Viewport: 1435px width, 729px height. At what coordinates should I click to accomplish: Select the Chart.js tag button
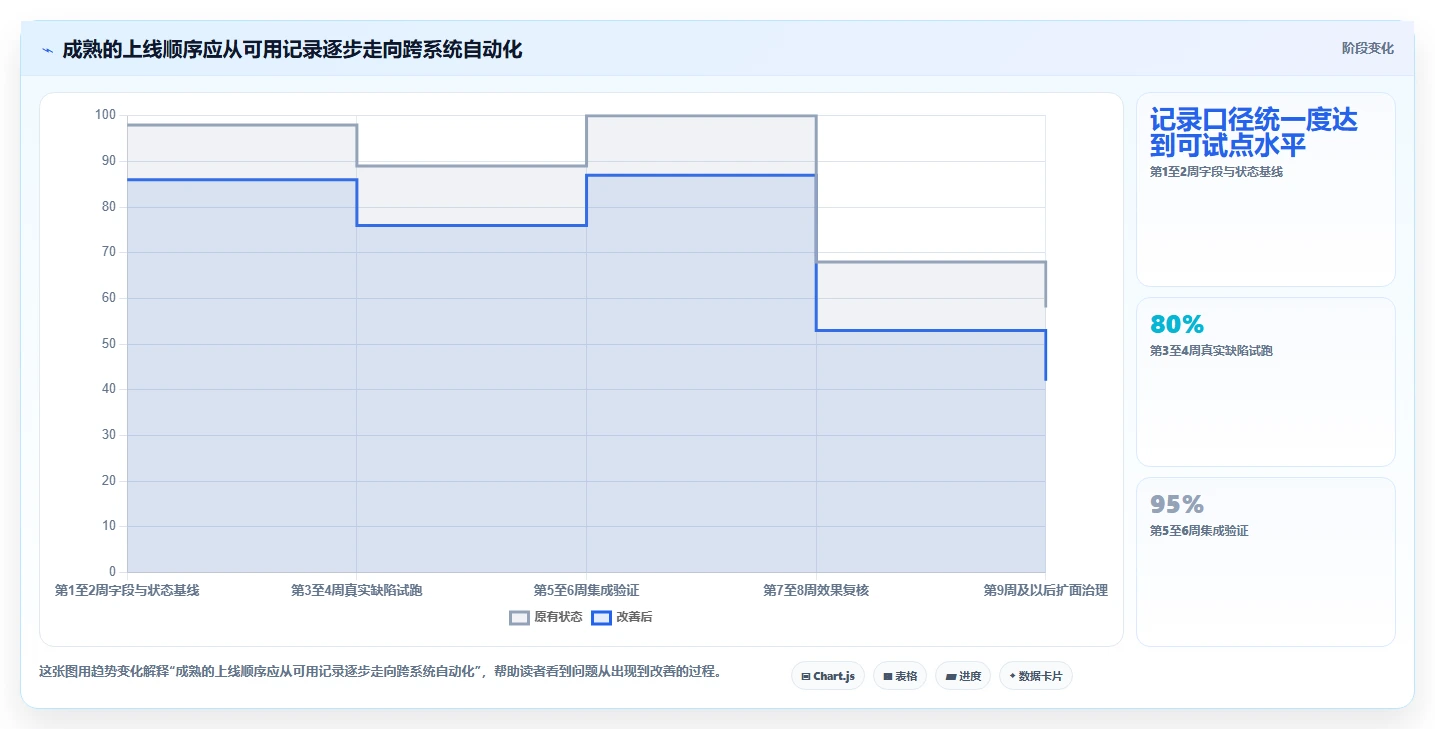click(x=828, y=676)
